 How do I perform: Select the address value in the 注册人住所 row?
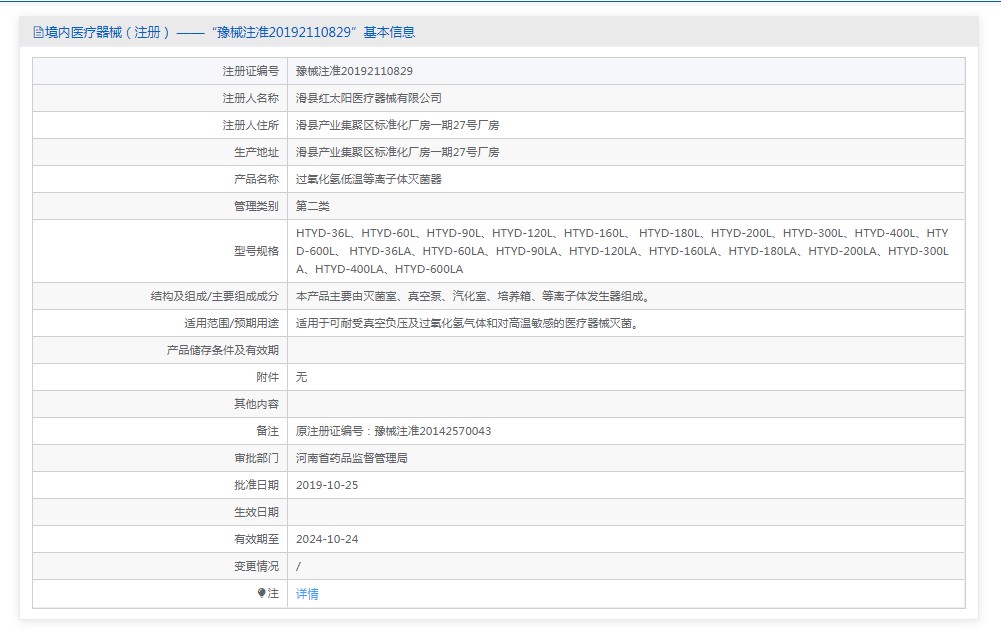coord(397,125)
